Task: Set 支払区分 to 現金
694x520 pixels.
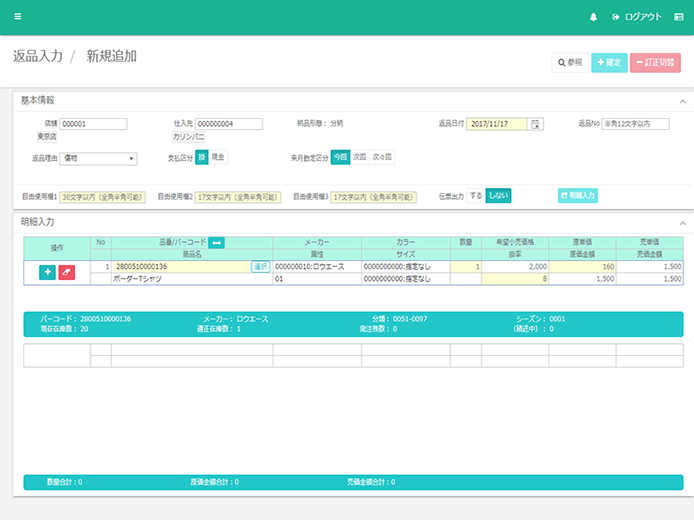Action: point(218,157)
